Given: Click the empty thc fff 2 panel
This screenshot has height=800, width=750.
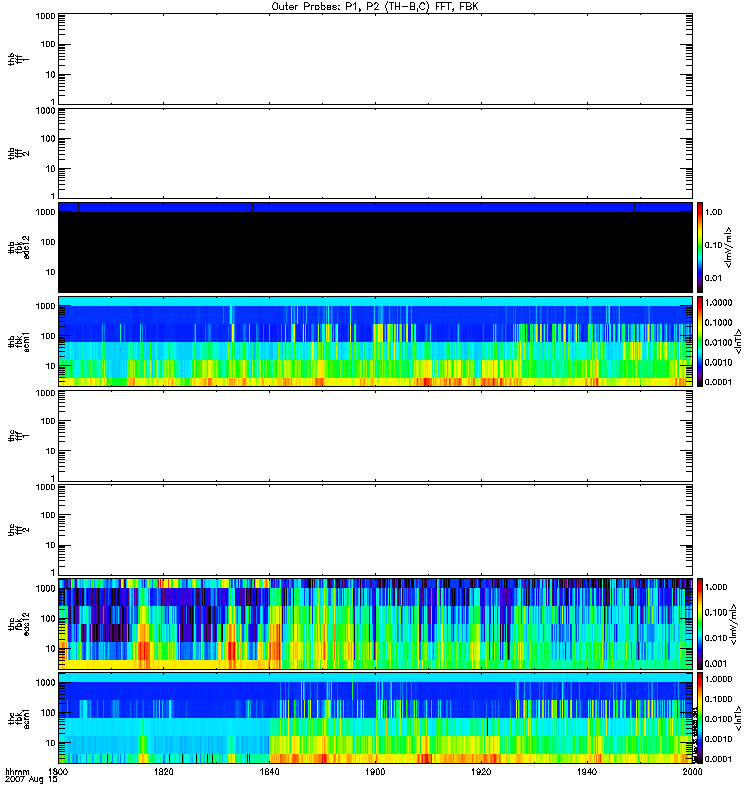Looking at the screenshot, I should pos(375,529).
